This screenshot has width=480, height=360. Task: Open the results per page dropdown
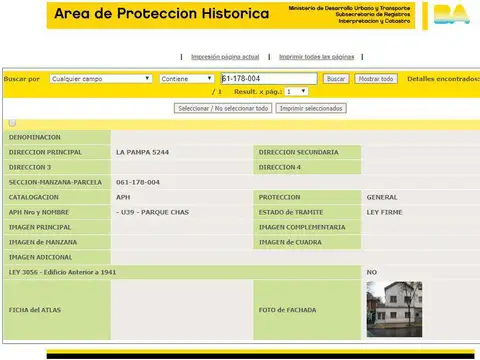296,91
